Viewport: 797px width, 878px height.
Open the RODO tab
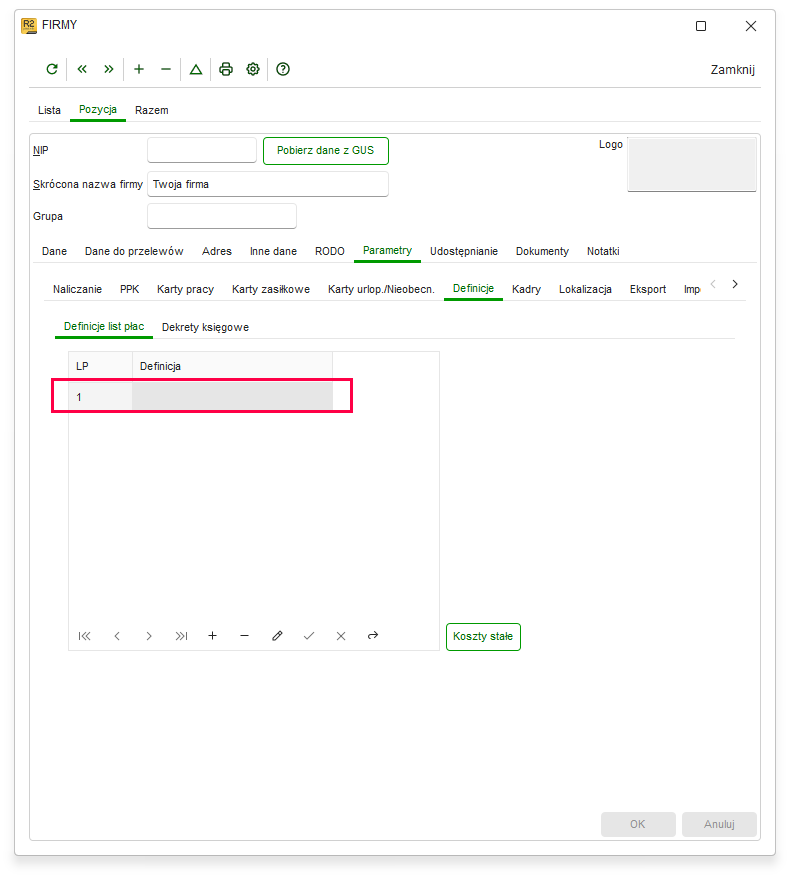(330, 251)
